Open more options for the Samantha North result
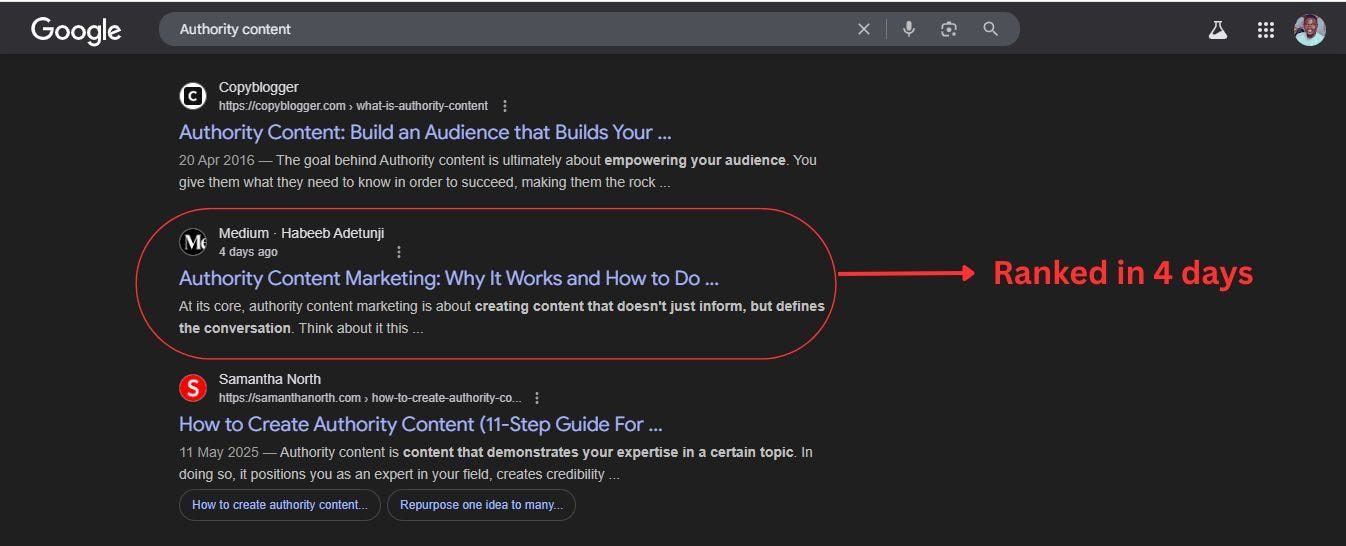The height and width of the screenshot is (546, 1346). (538, 398)
